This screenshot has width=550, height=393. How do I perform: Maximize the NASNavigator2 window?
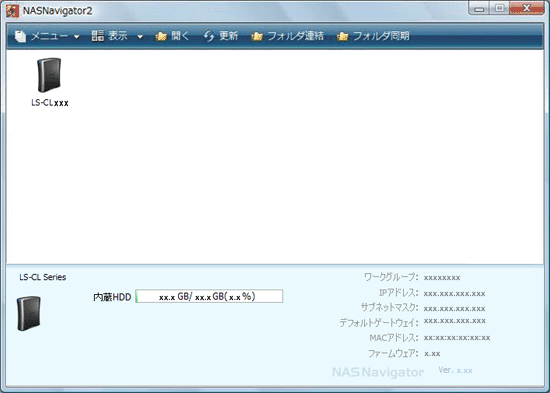(500, 8)
